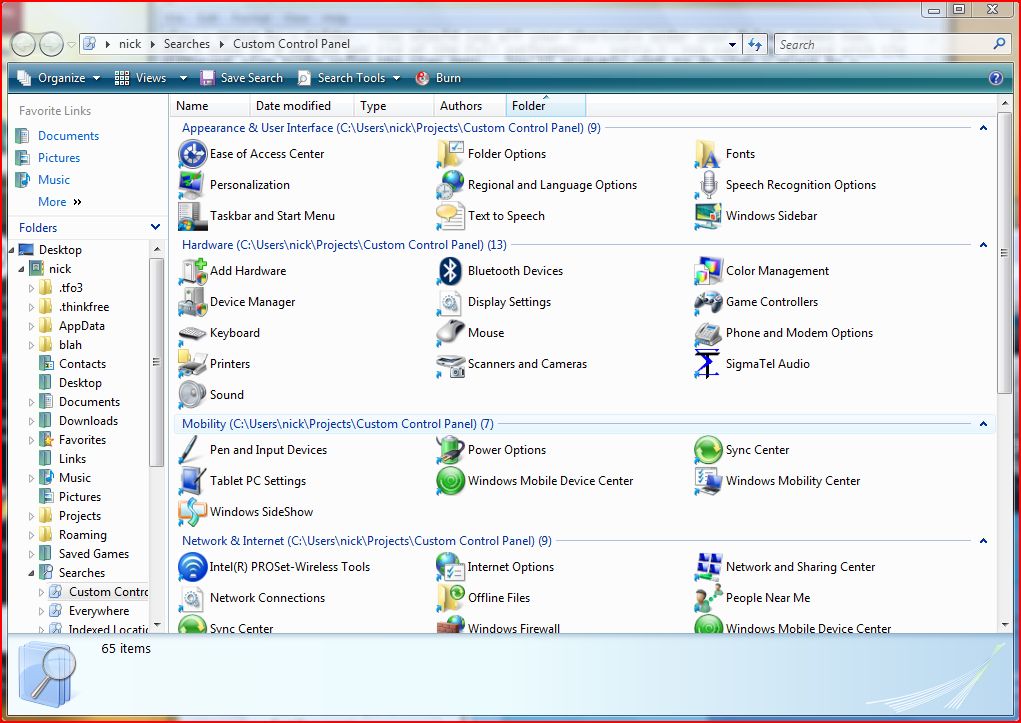Click the Burn toolbar button
This screenshot has width=1021, height=723.
pyautogui.click(x=438, y=78)
